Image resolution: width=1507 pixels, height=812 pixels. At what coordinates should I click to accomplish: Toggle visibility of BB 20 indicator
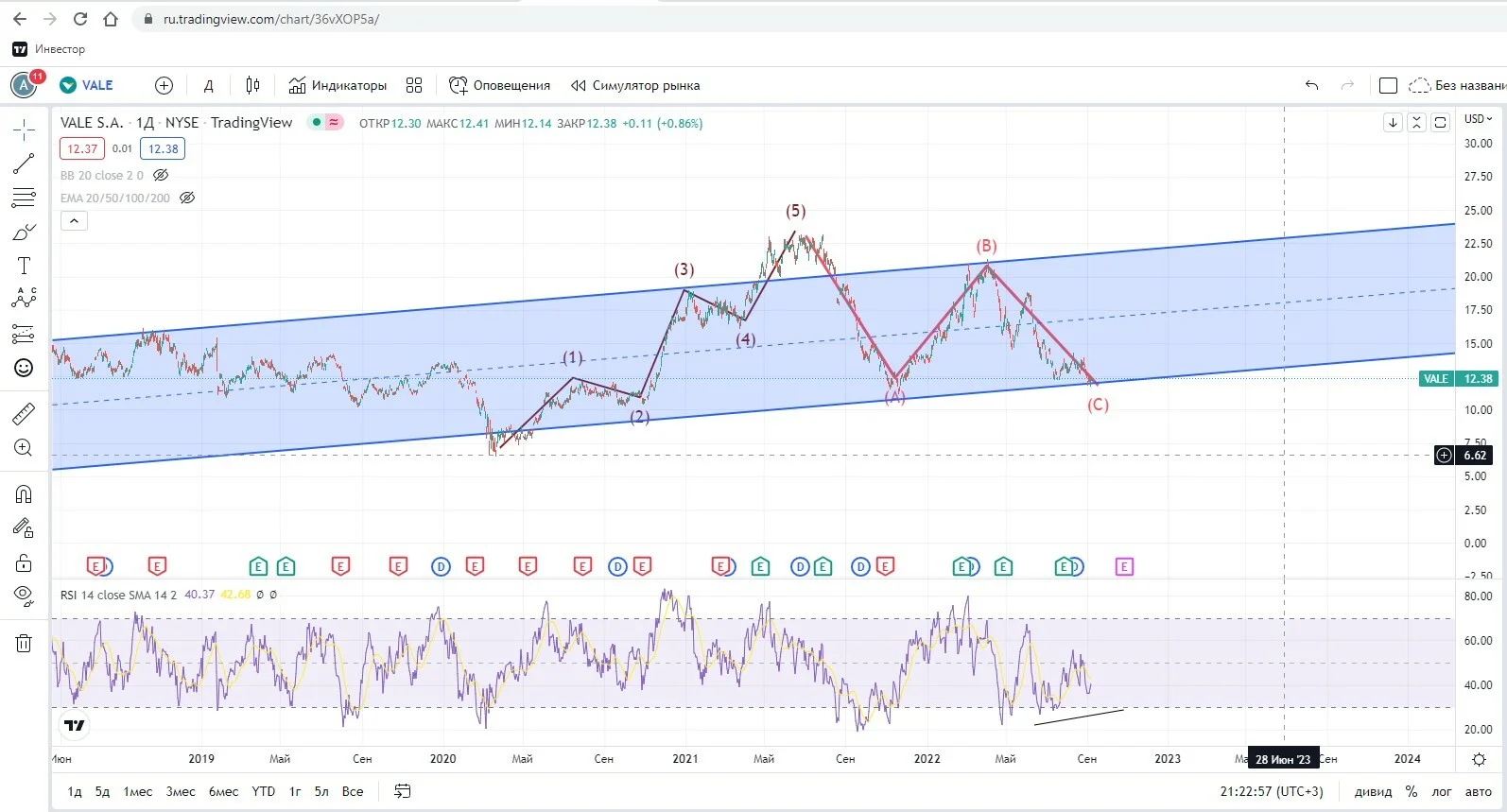point(161,175)
